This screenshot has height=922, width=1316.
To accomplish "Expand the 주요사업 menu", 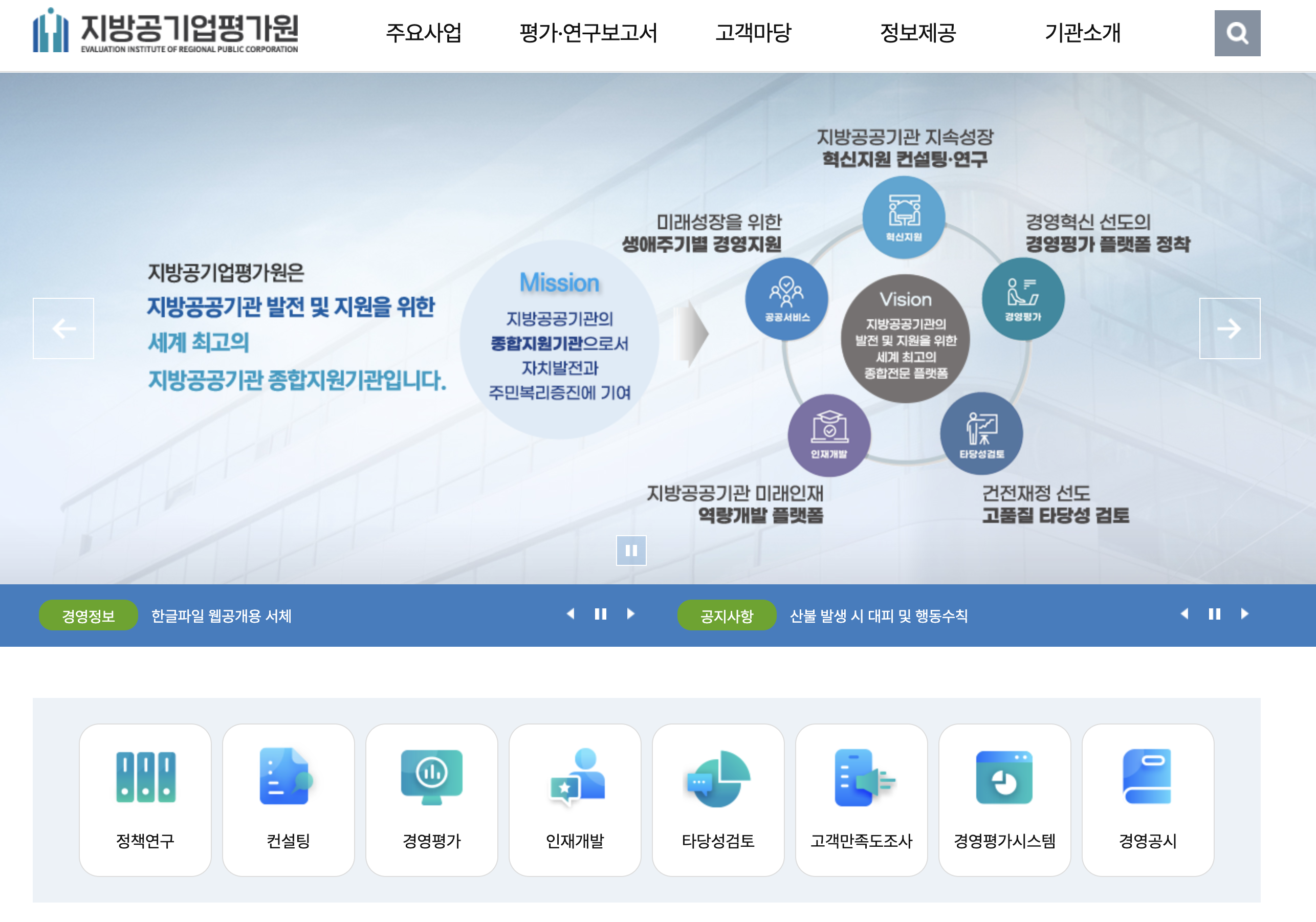I will [x=423, y=33].
